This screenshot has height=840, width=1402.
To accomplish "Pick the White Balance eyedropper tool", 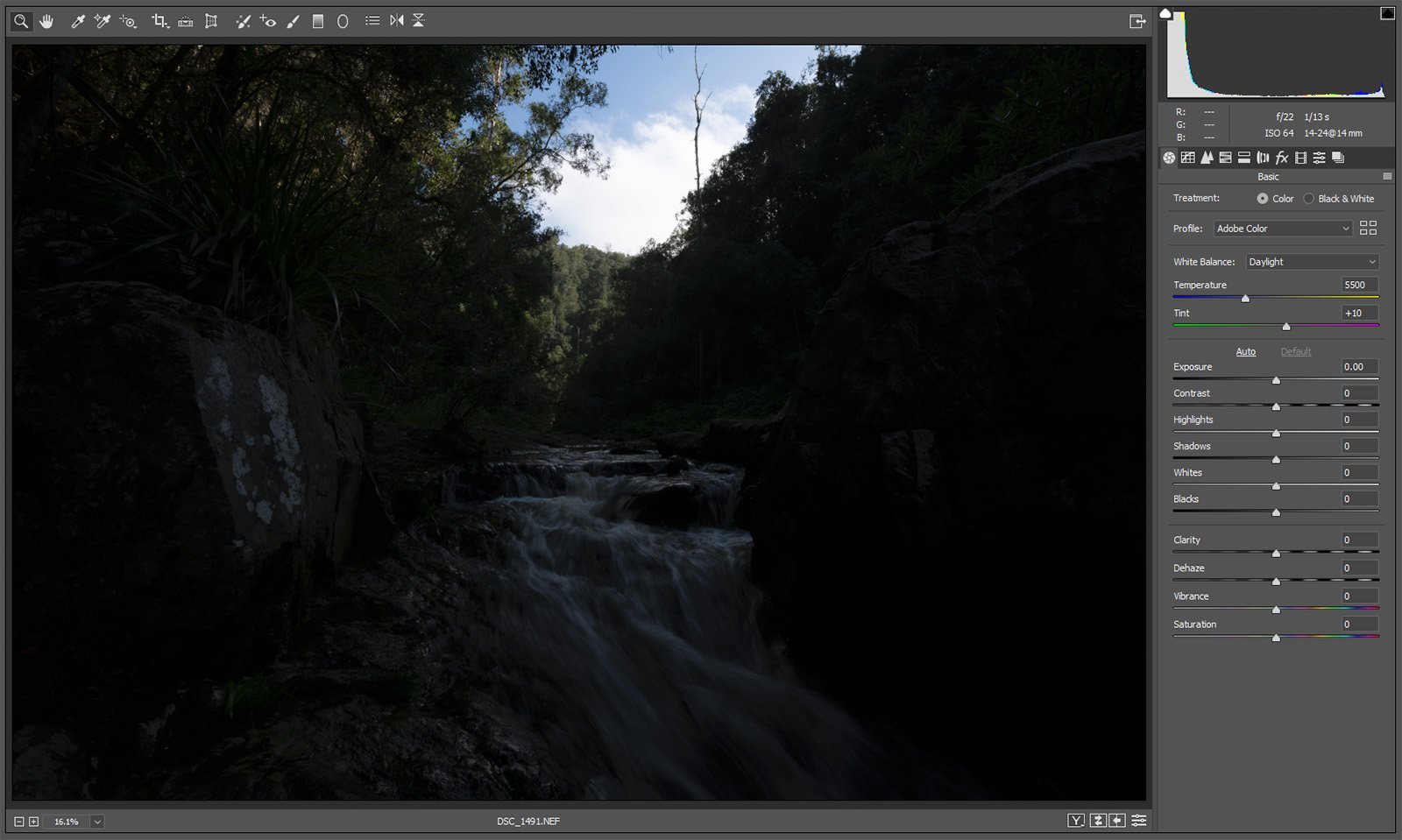I will 77,21.
